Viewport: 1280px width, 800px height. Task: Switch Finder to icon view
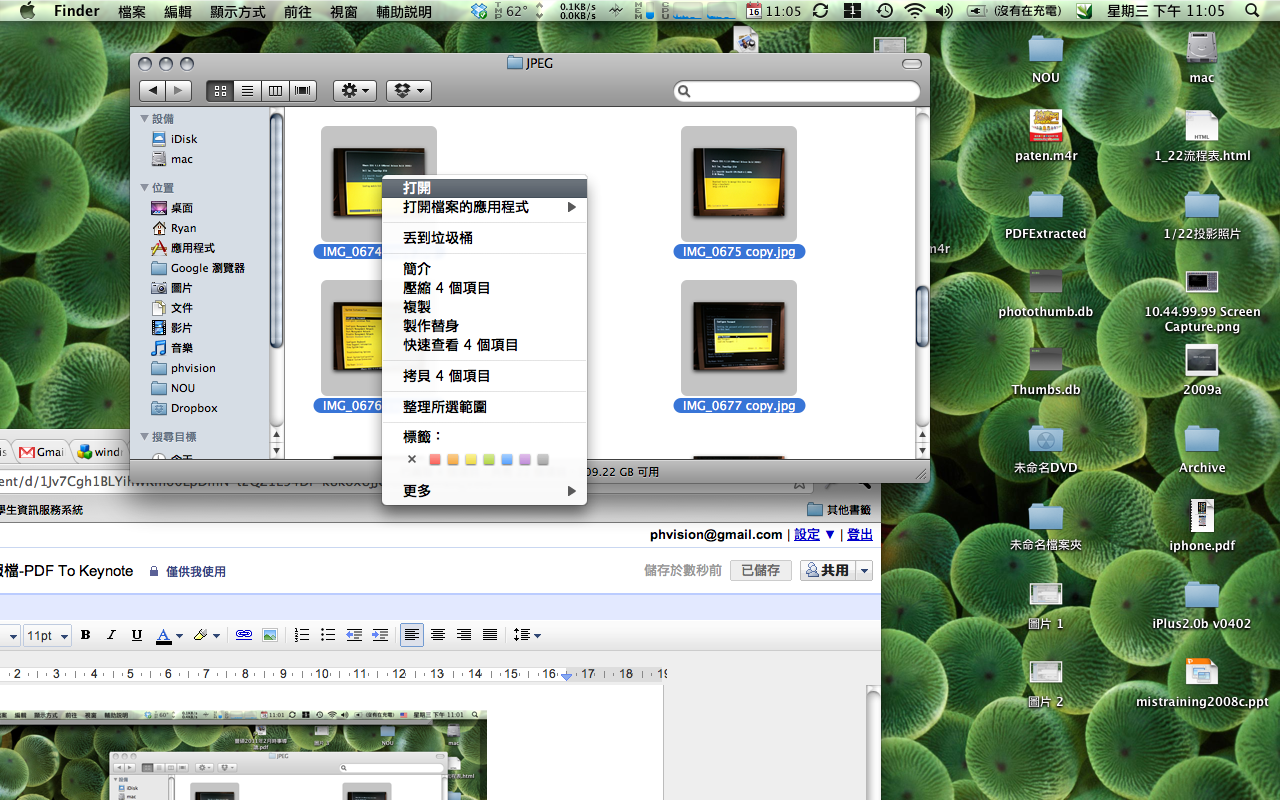tap(220, 91)
